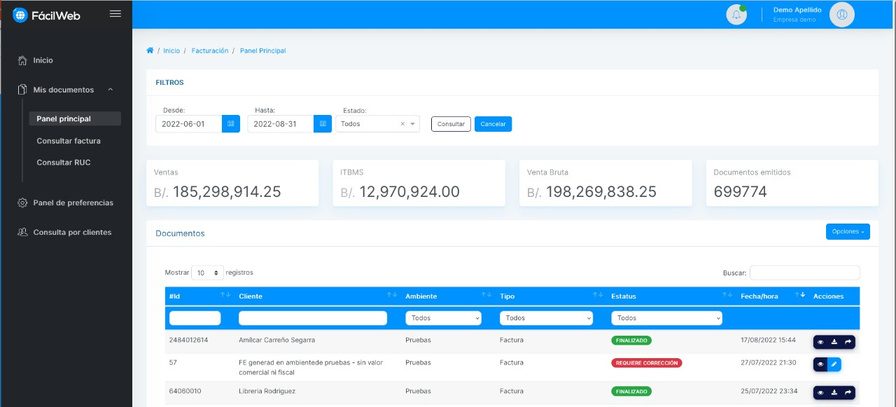Open Consultar factura submenu item
896x407 pixels.
[69, 141]
